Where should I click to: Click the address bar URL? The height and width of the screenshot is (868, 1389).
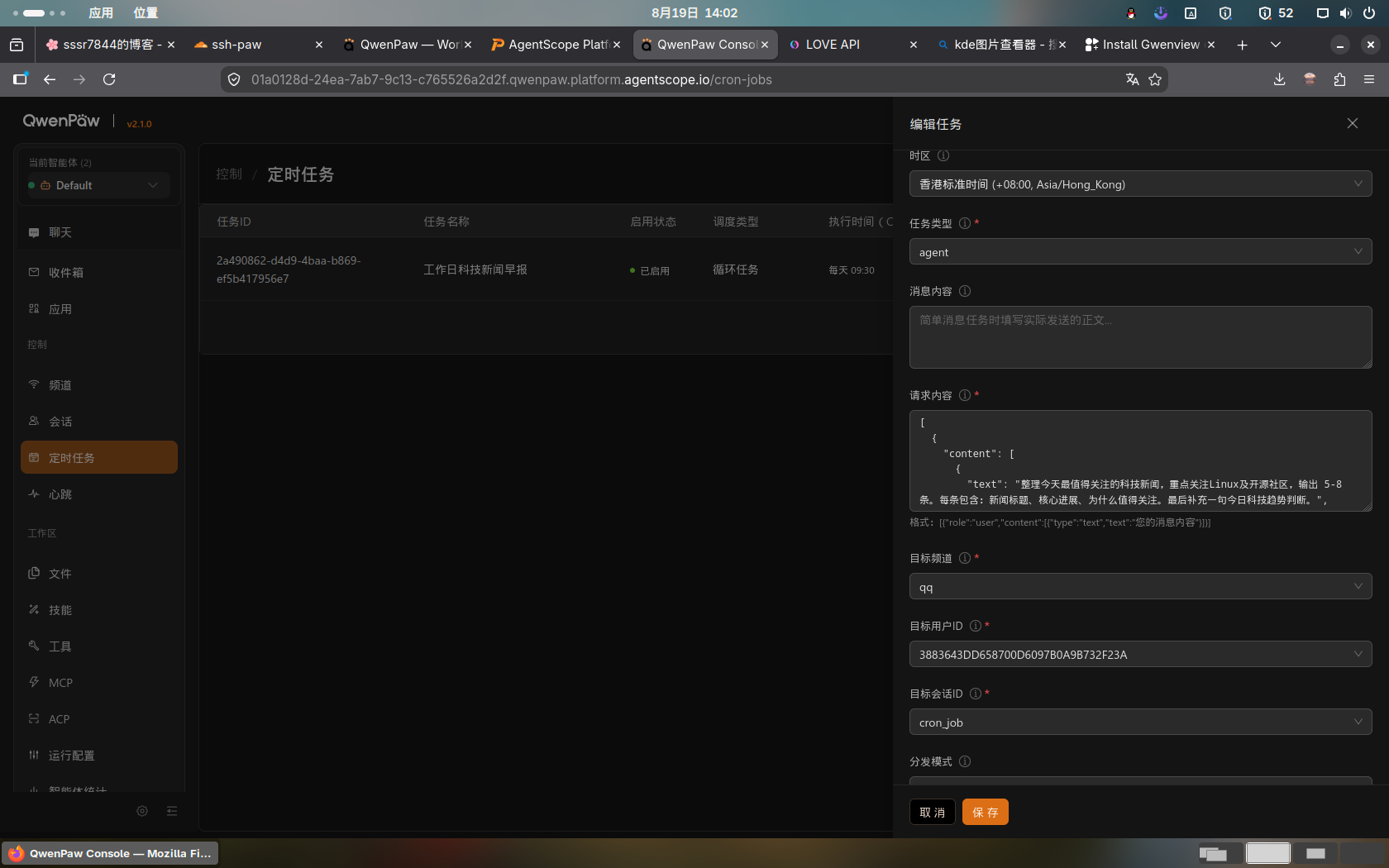512,79
